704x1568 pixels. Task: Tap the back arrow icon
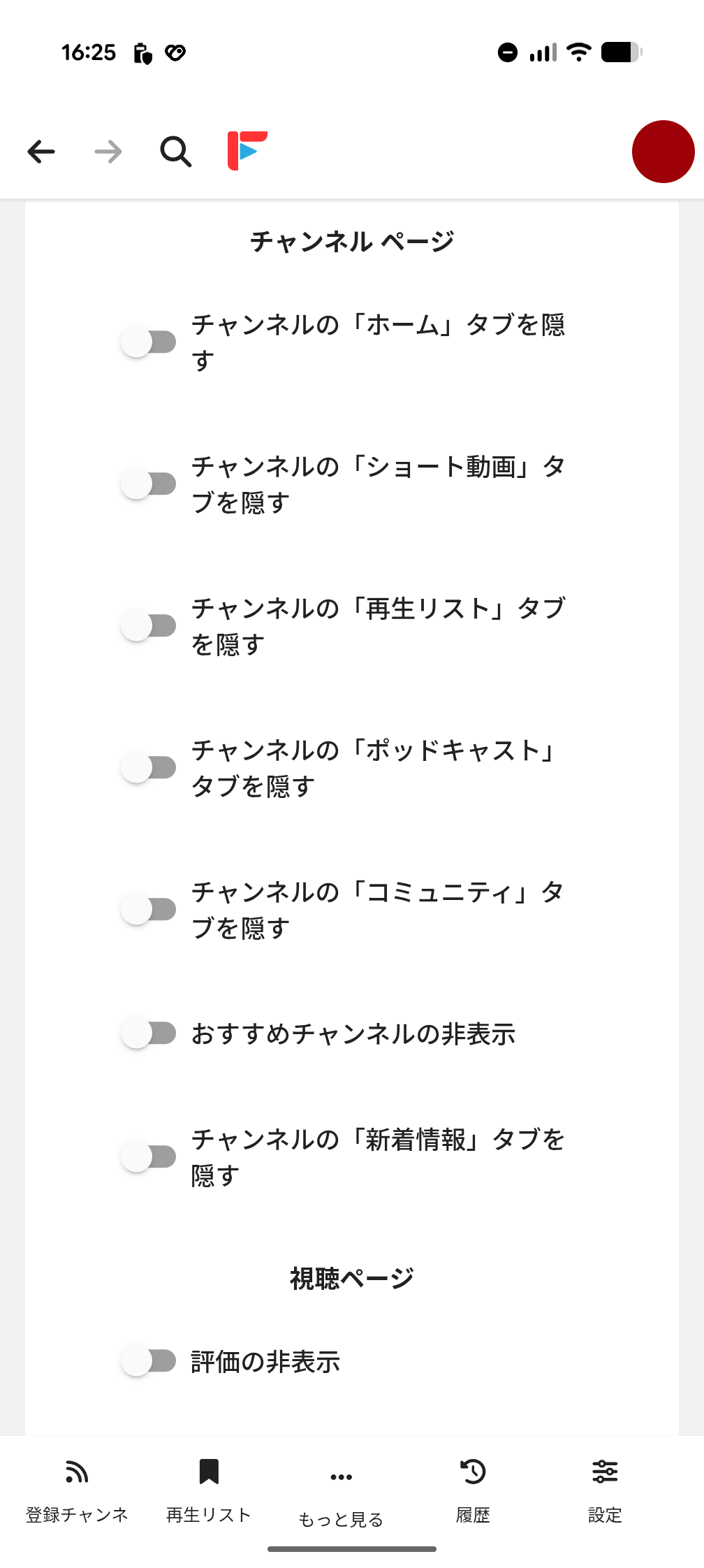point(41,152)
